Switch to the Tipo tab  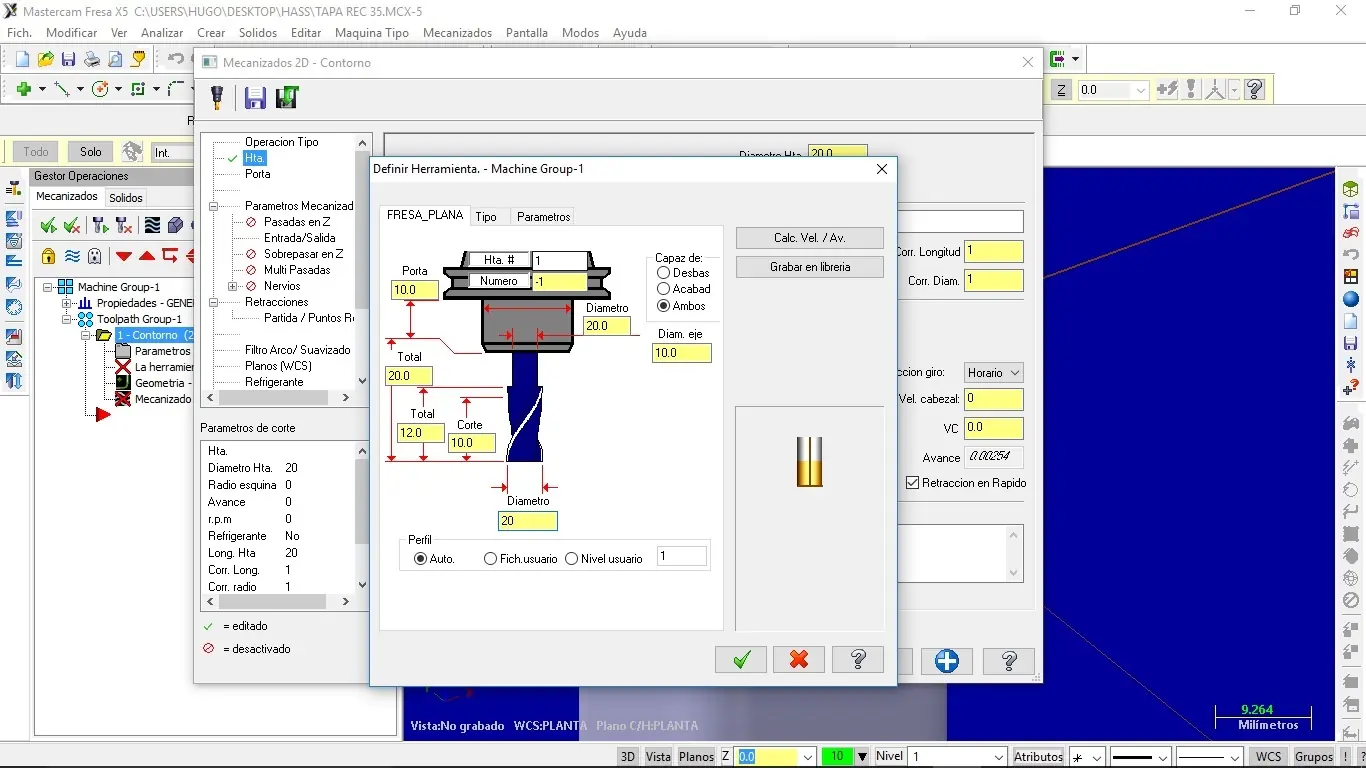coord(486,217)
